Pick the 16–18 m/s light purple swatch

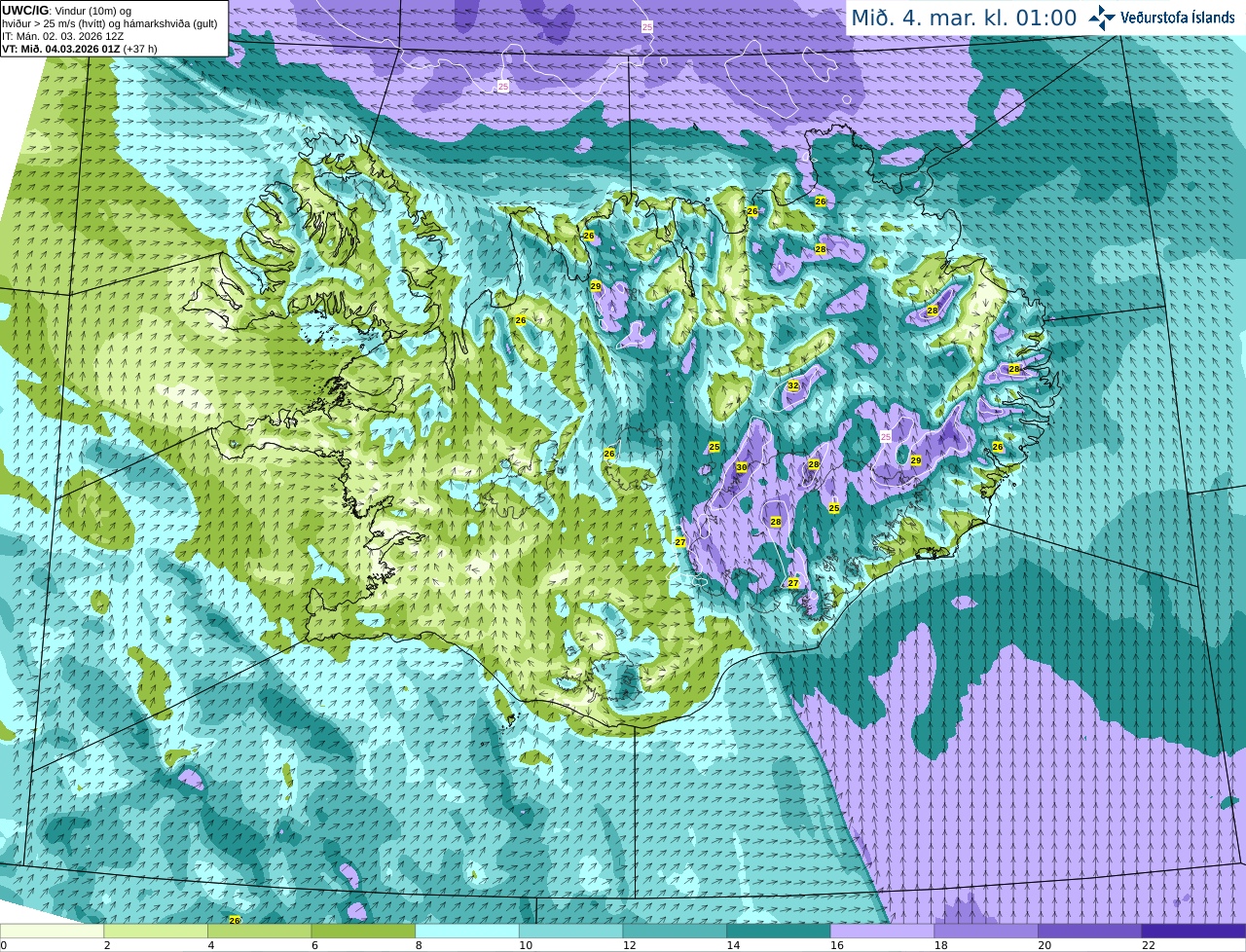tap(882, 931)
